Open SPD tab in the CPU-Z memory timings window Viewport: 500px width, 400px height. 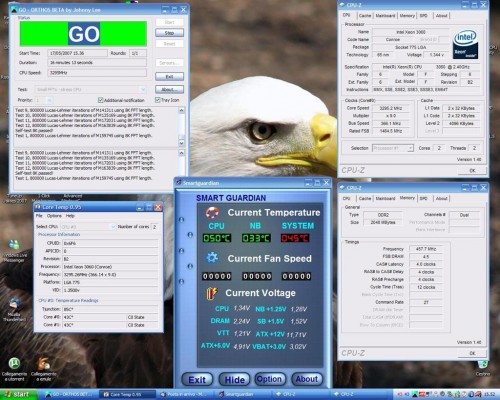pyautogui.click(x=423, y=198)
